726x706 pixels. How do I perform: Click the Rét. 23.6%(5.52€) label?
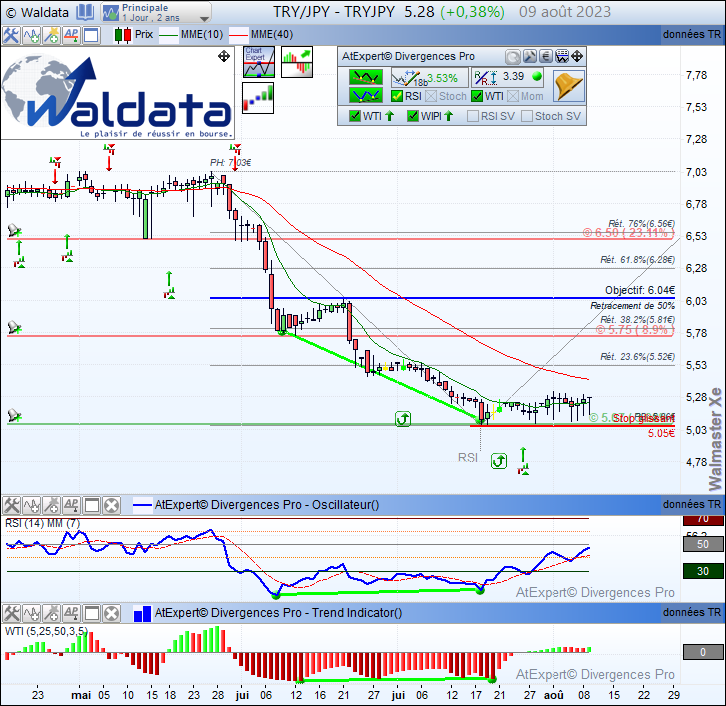638,356
